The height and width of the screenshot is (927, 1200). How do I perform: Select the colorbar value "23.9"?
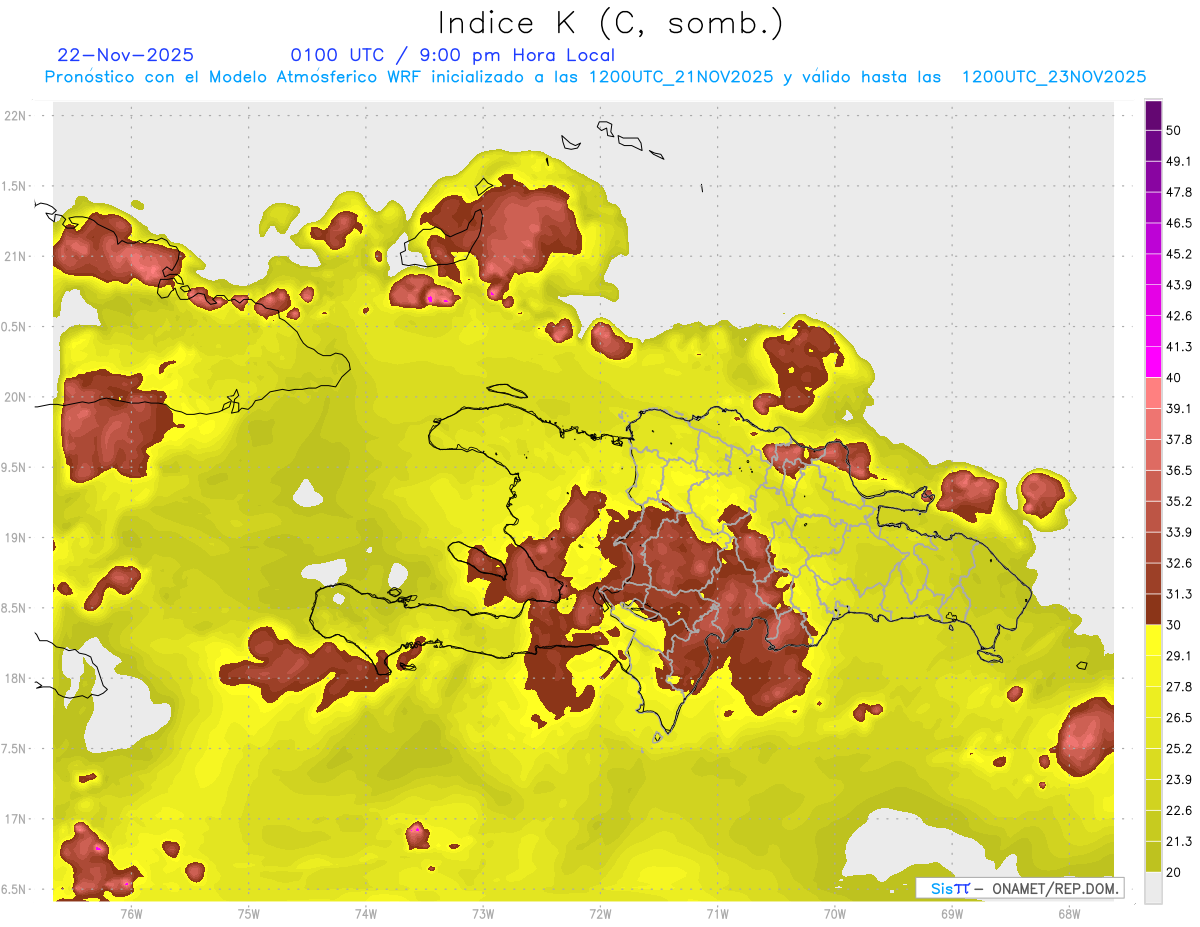coord(1179,780)
